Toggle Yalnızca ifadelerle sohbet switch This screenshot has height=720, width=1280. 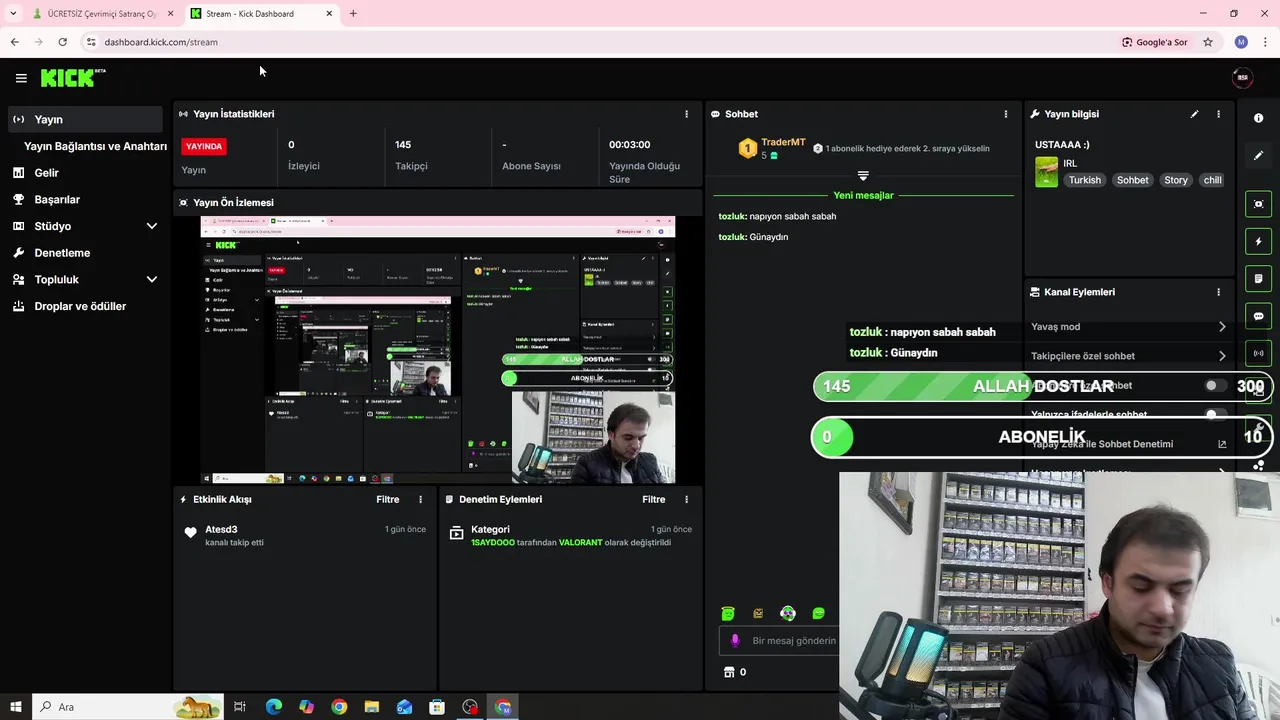click(x=1215, y=414)
